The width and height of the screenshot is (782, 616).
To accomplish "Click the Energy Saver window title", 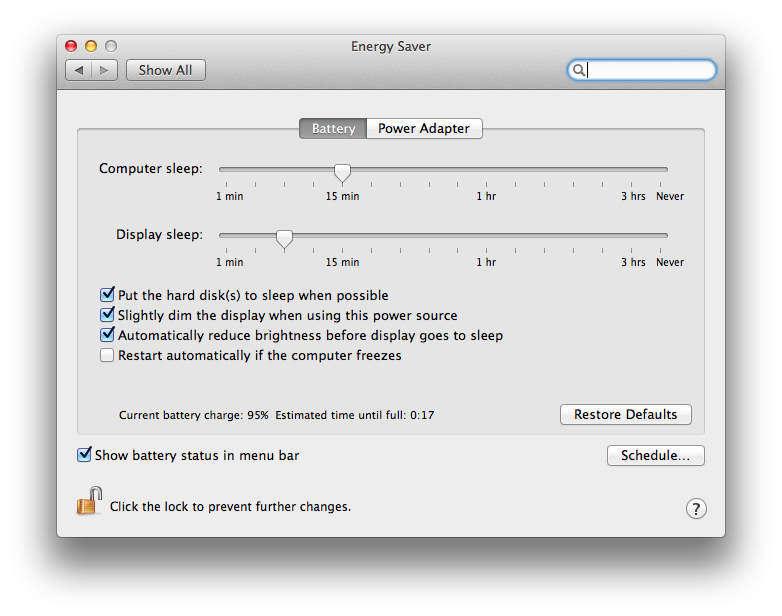I will [x=391, y=46].
